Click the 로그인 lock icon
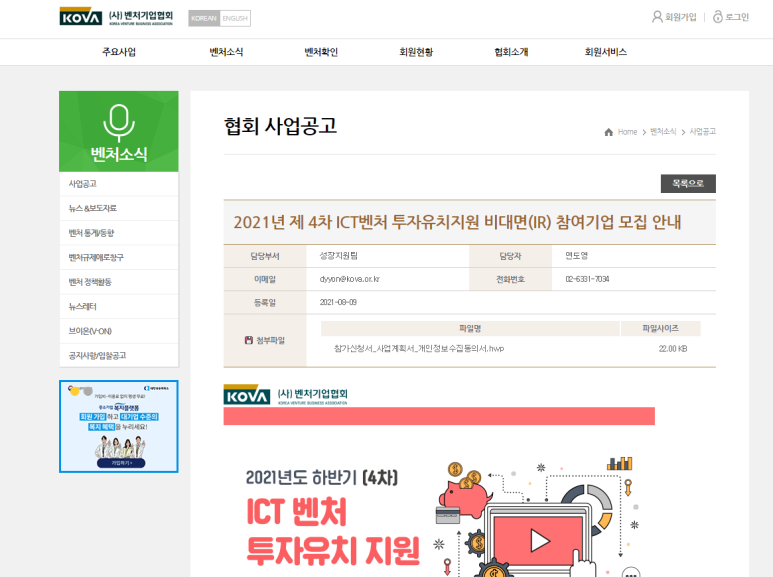The height and width of the screenshot is (577, 773). 718,17
